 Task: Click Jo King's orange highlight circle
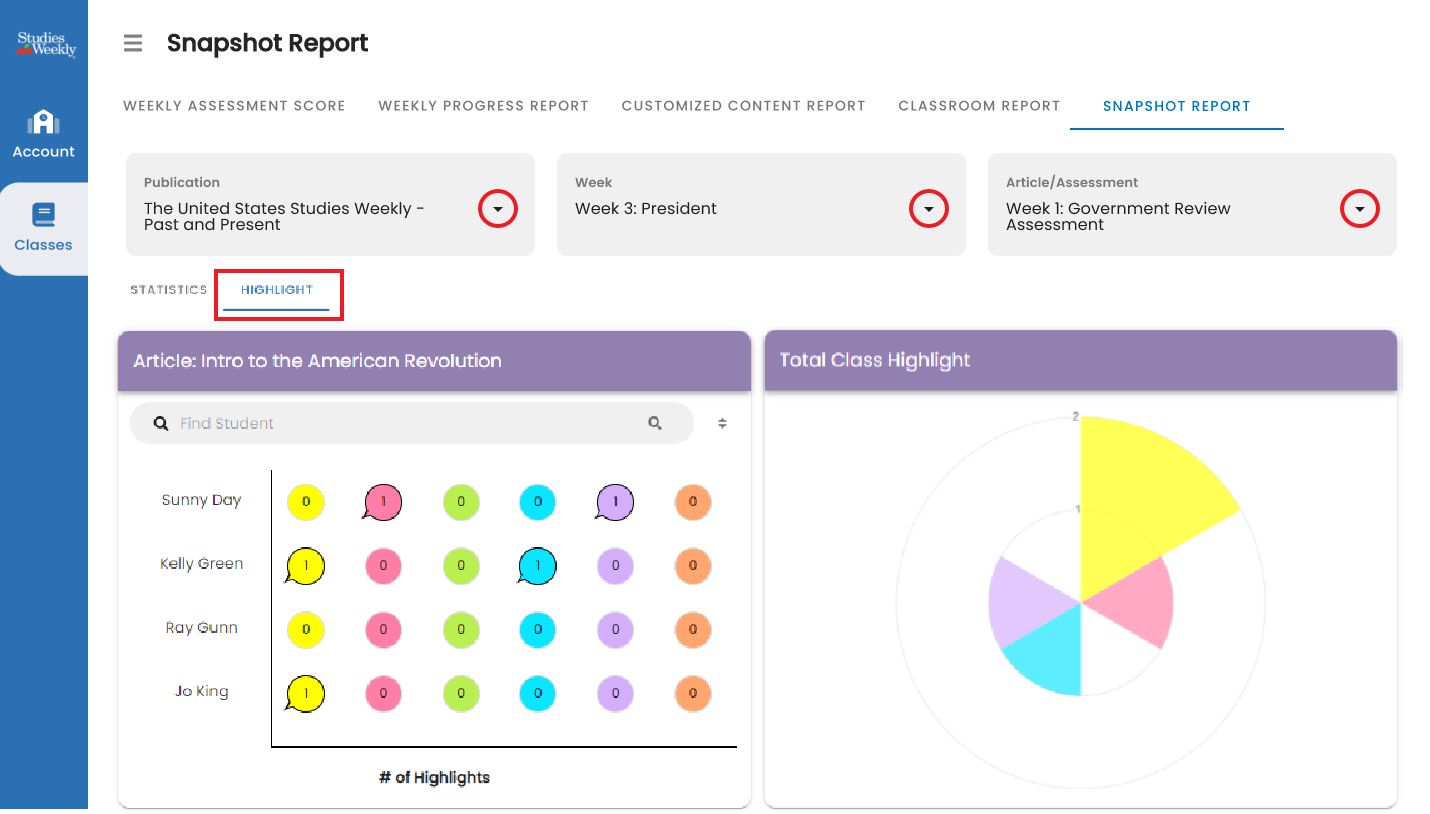pyautogui.click(x=693, y=693)
